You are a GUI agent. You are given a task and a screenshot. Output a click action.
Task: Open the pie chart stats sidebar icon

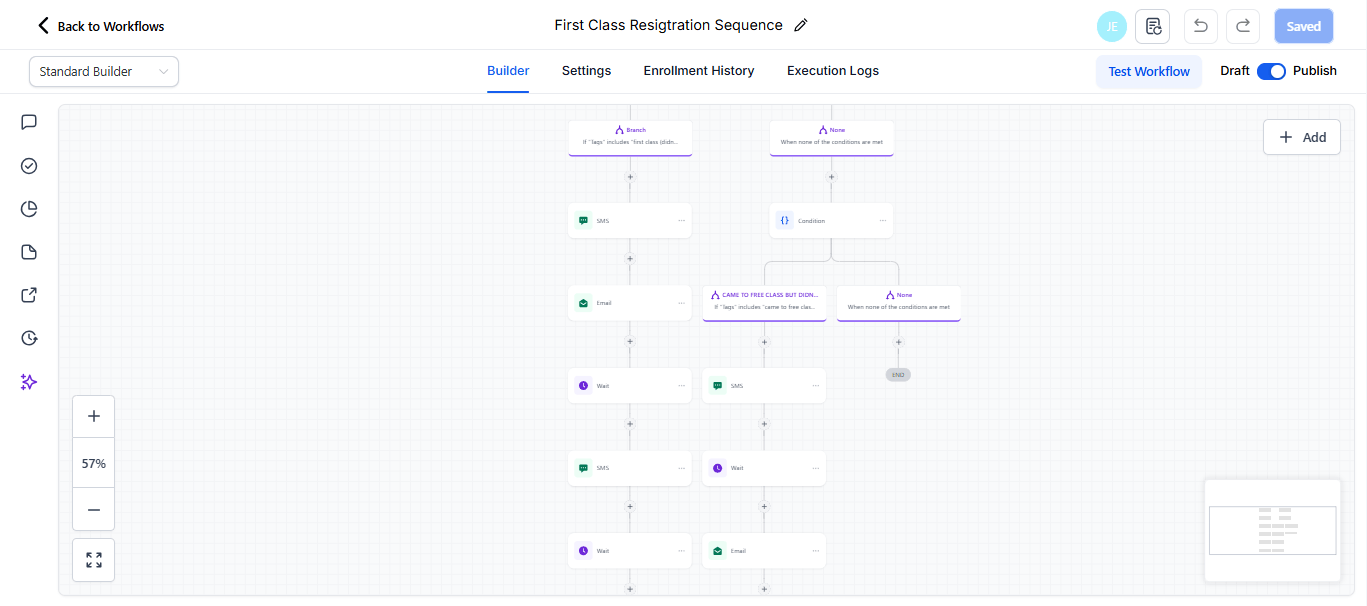tap(29, 209)
